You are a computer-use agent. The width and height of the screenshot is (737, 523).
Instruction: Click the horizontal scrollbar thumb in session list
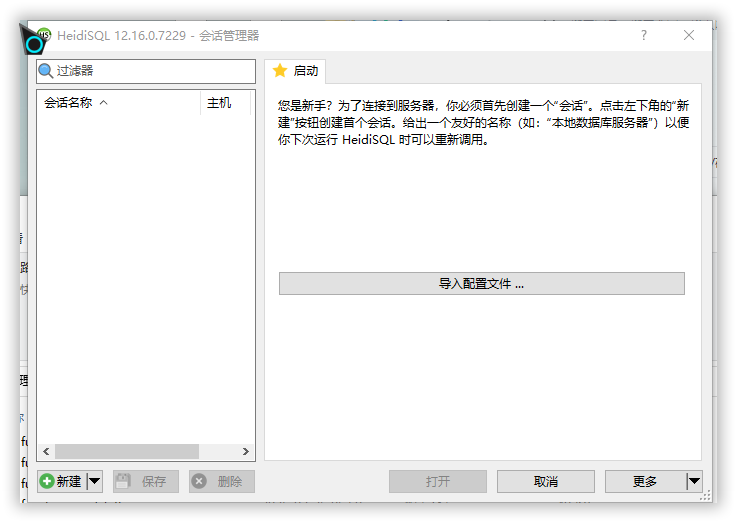click(x=126, y=451)
